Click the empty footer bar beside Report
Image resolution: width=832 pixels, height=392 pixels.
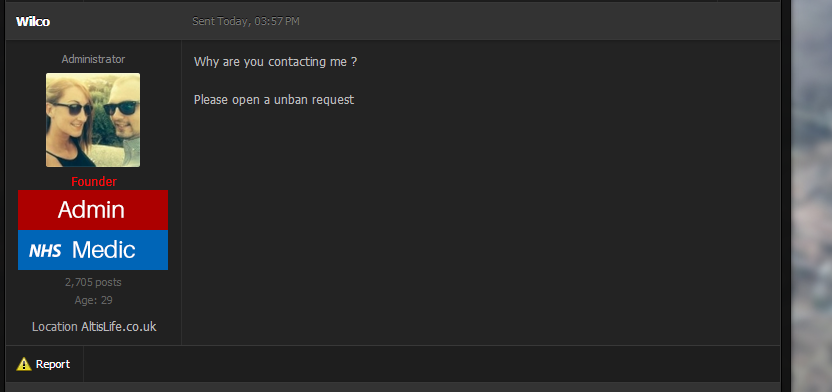[431, 364]
